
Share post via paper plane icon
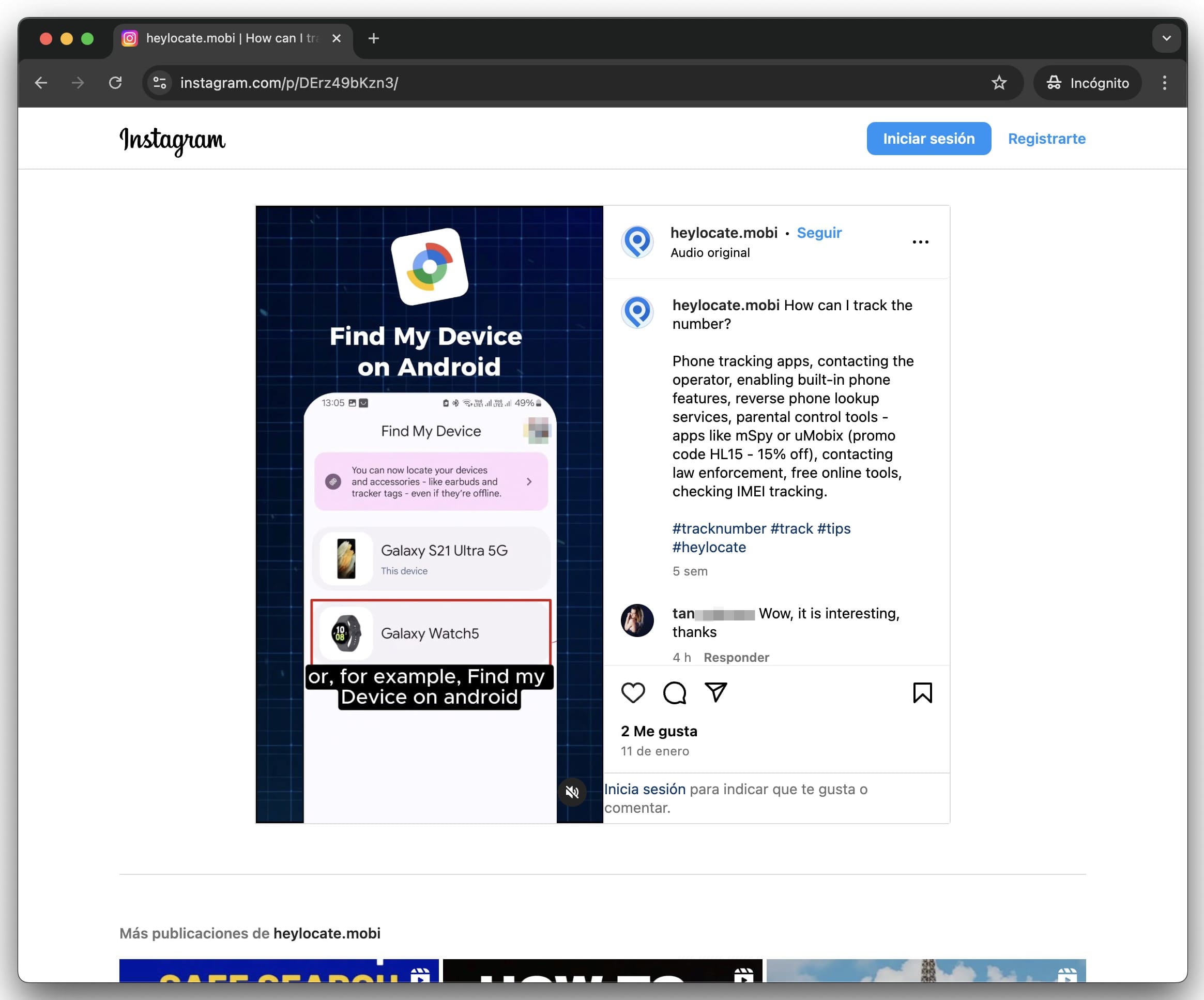(x=715, y=692)
